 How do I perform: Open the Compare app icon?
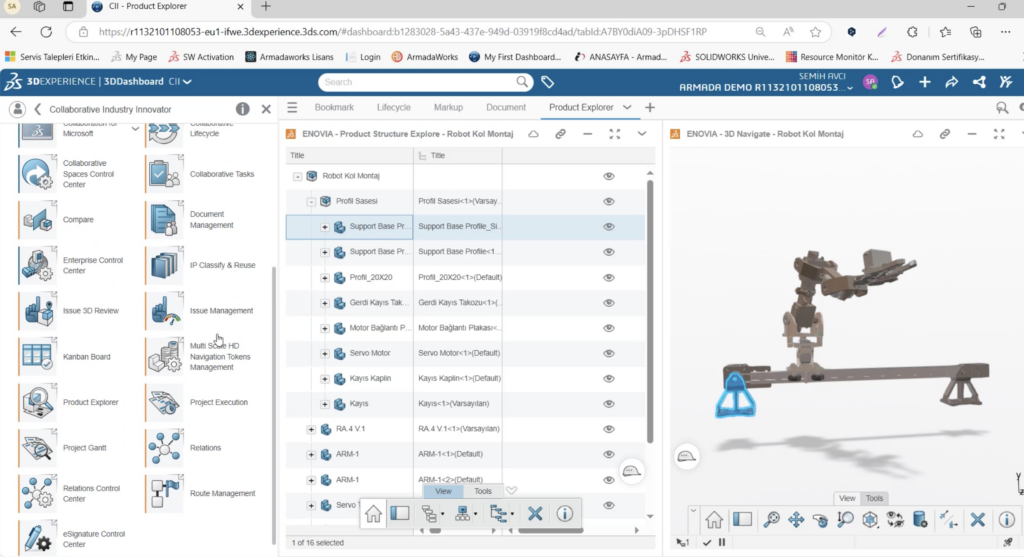tap(37, 219)
